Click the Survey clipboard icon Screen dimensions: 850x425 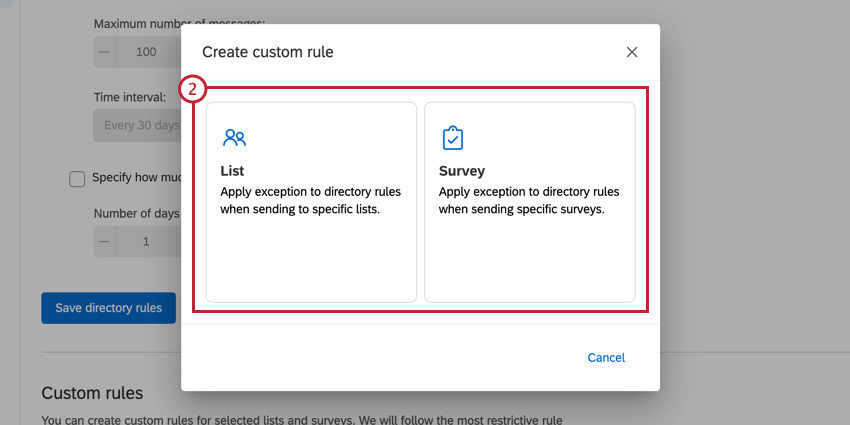(453, 138)
